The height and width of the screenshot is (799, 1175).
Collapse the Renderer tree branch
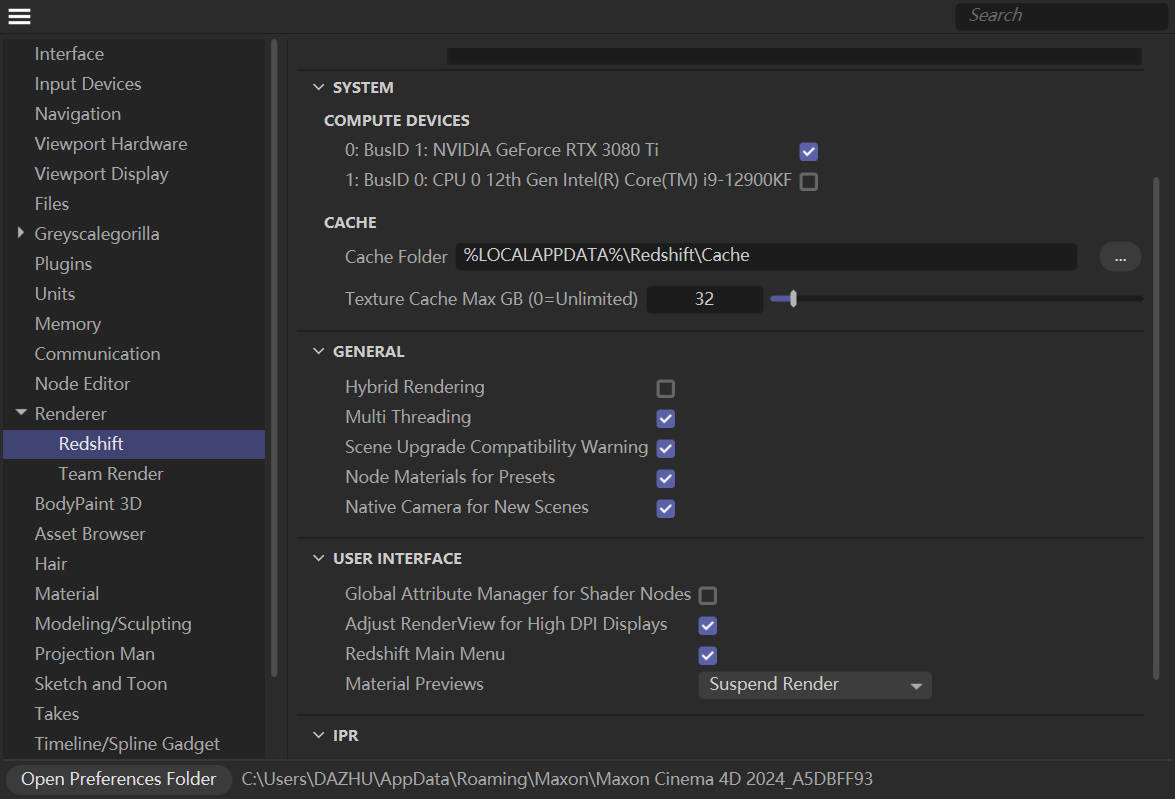[x=20, y=413]
